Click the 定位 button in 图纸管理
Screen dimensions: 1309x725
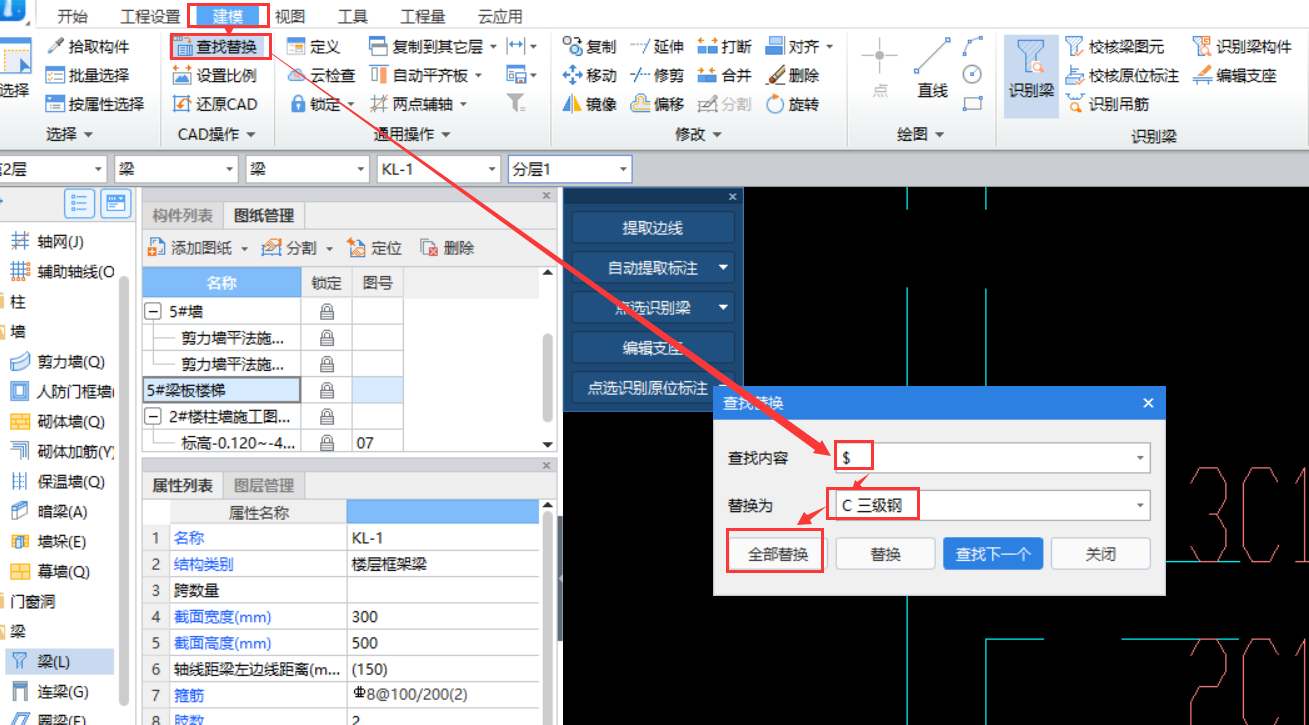374,248
